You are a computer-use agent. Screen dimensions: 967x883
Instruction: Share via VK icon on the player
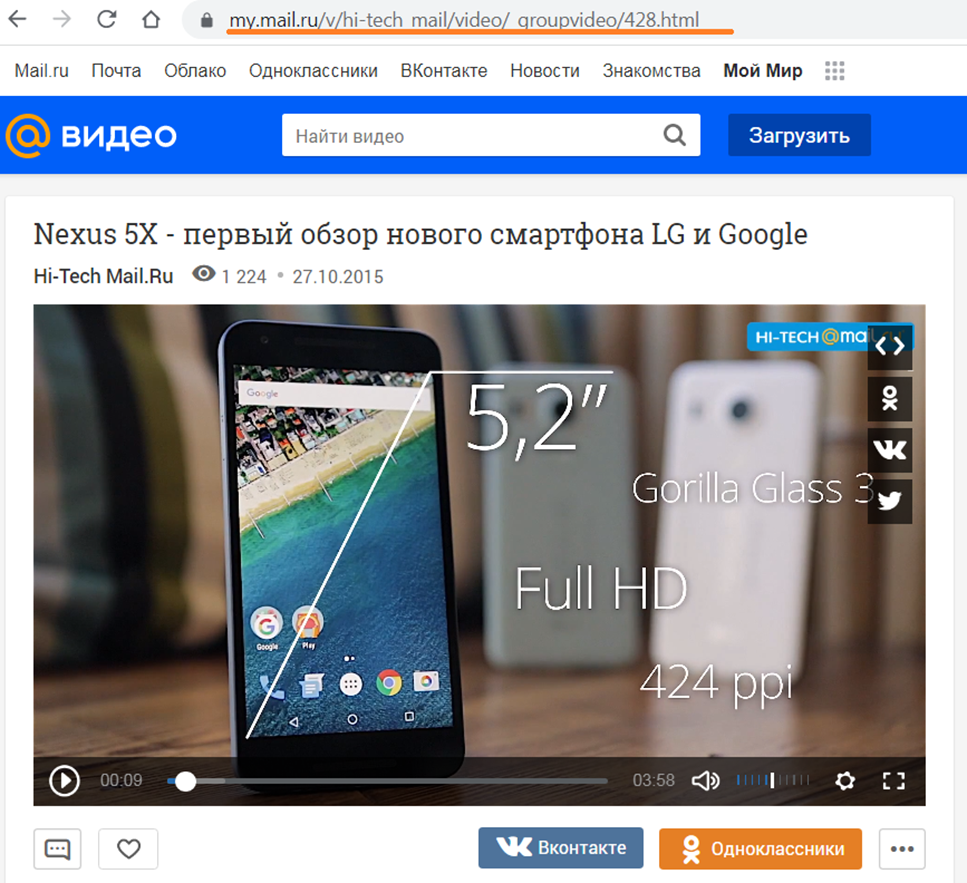click(x=890, y=450)
